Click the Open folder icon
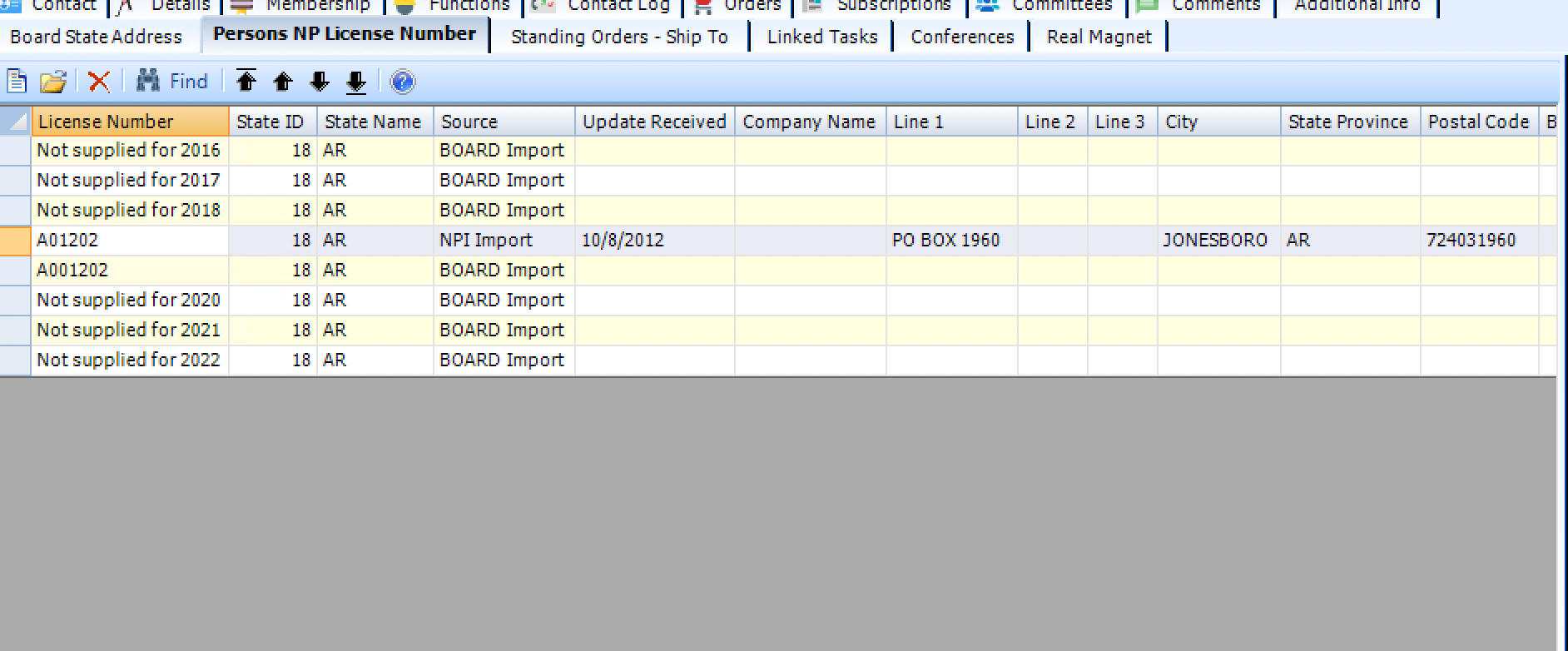Image resolution: width=1568 pixels, height=651 pixels. [52, 82]
